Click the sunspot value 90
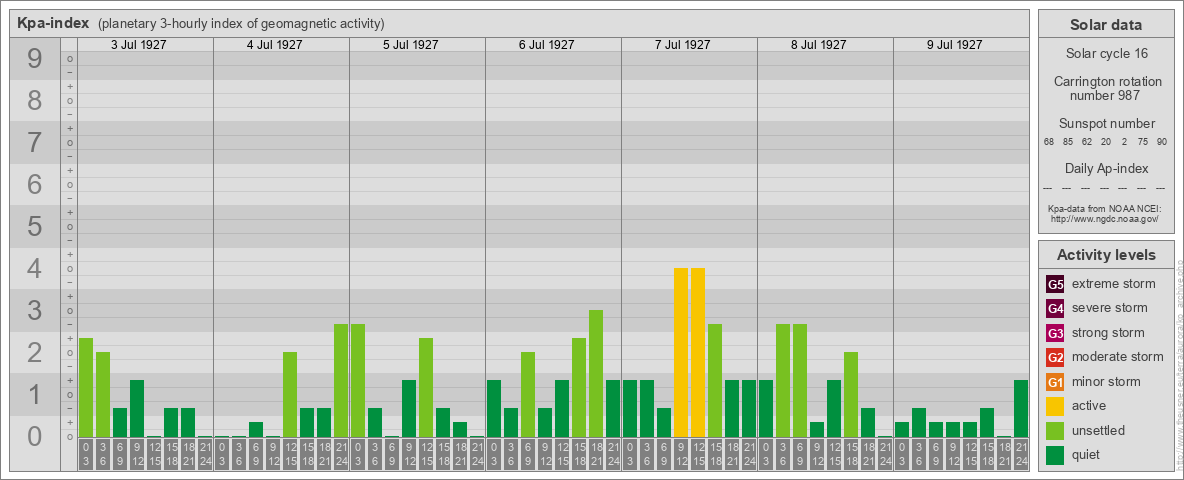 (x=1161, y=142)
